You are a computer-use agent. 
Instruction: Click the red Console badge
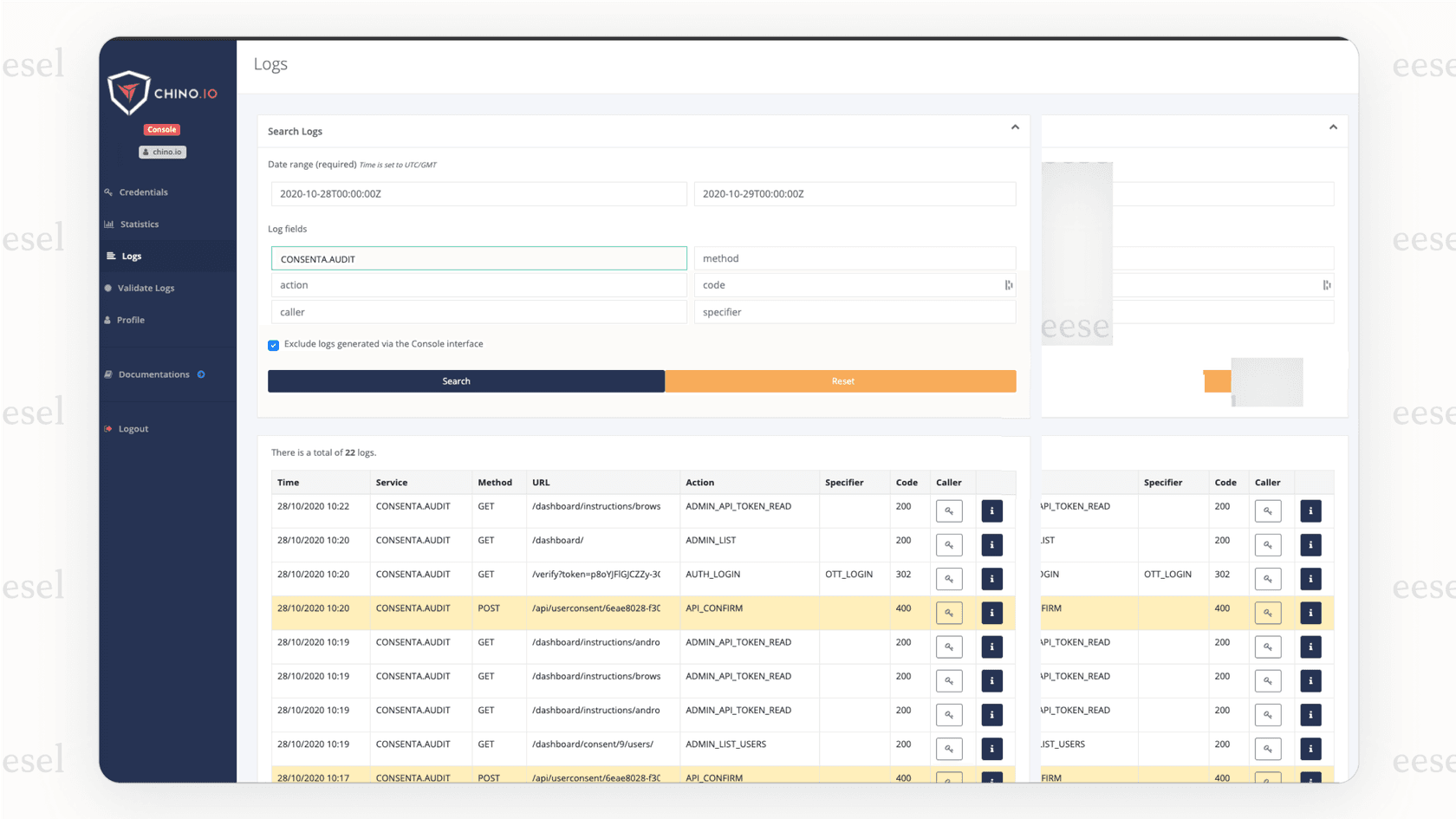click(161, 129)
